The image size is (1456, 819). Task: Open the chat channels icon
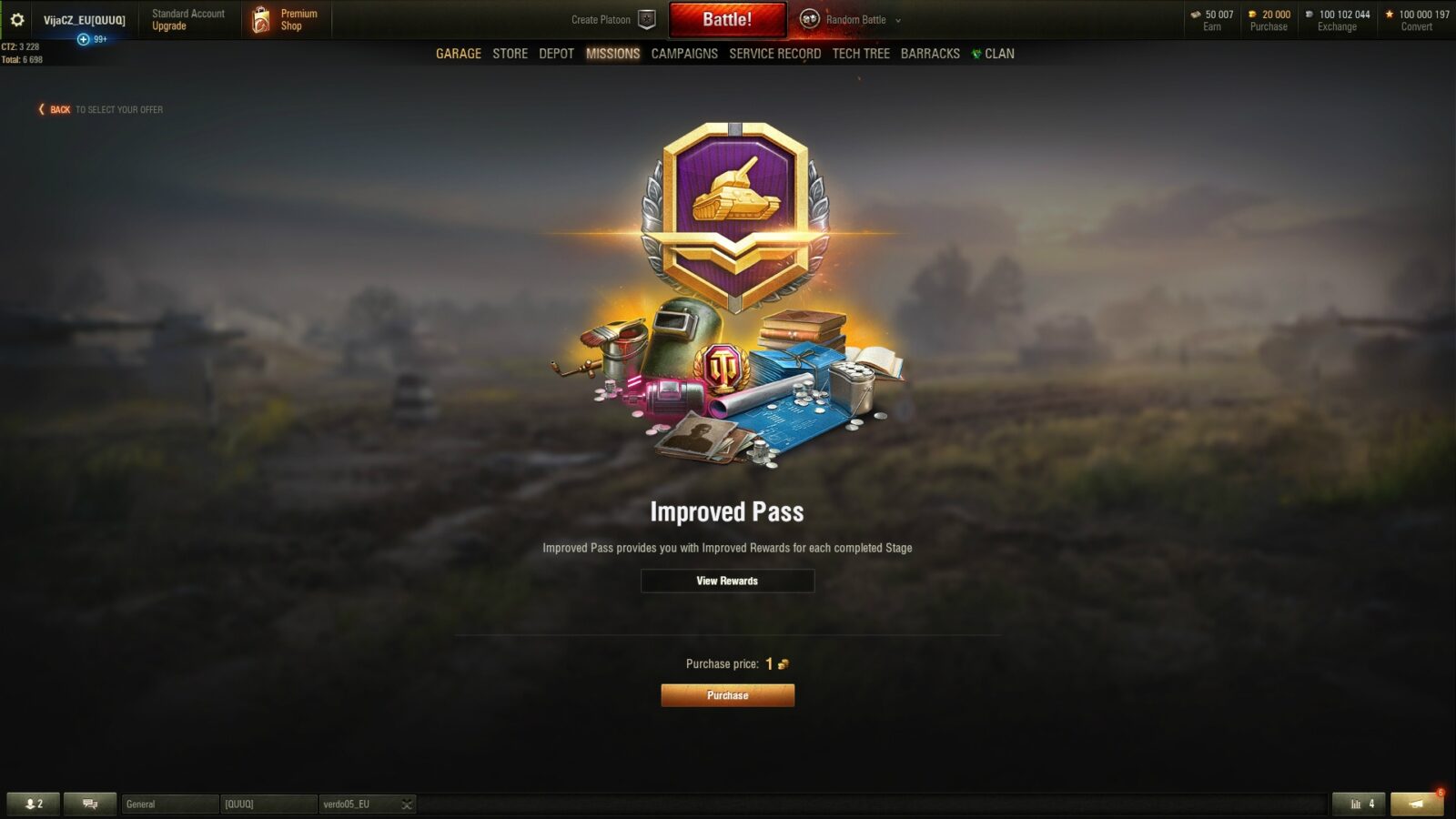pos(90,804)
